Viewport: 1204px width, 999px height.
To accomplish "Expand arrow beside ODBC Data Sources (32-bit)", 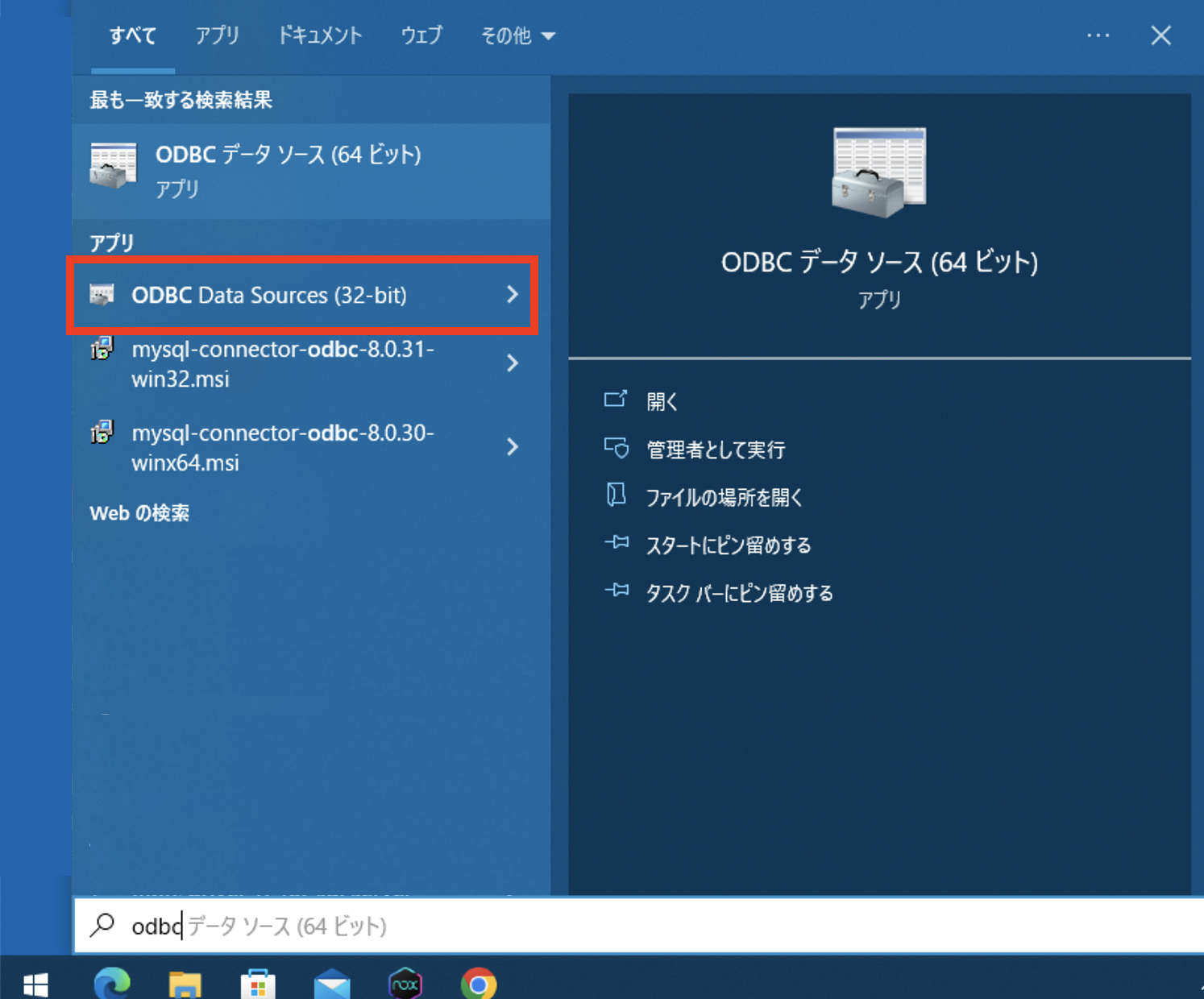I will 513,295.
